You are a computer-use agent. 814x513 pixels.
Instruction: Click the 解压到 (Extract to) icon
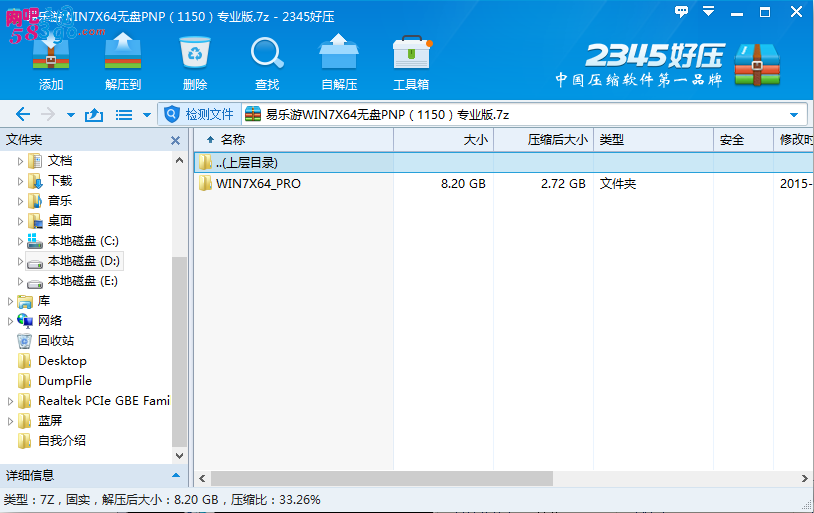[123, 51]
